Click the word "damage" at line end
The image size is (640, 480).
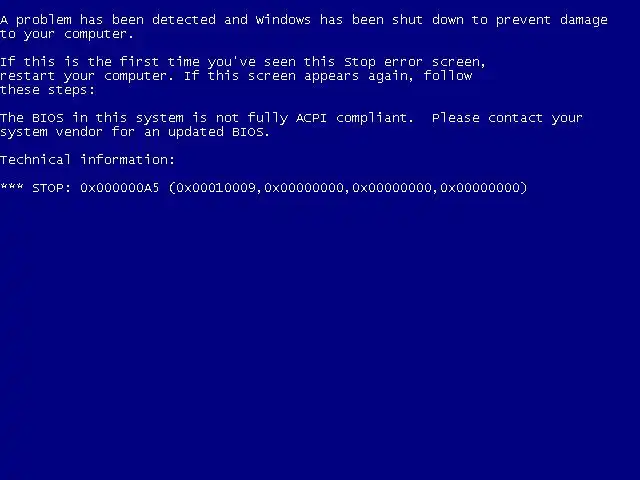coord(584,21)
